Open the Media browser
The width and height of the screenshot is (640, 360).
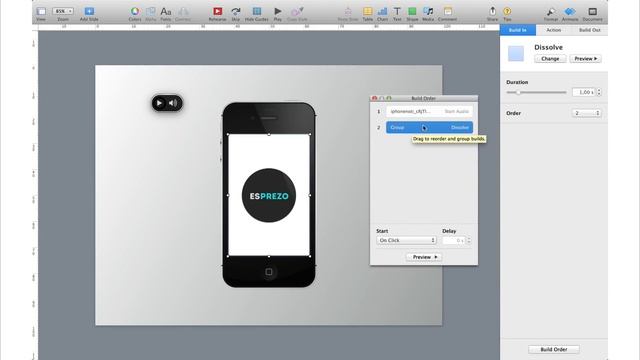[x=428, y=13]
